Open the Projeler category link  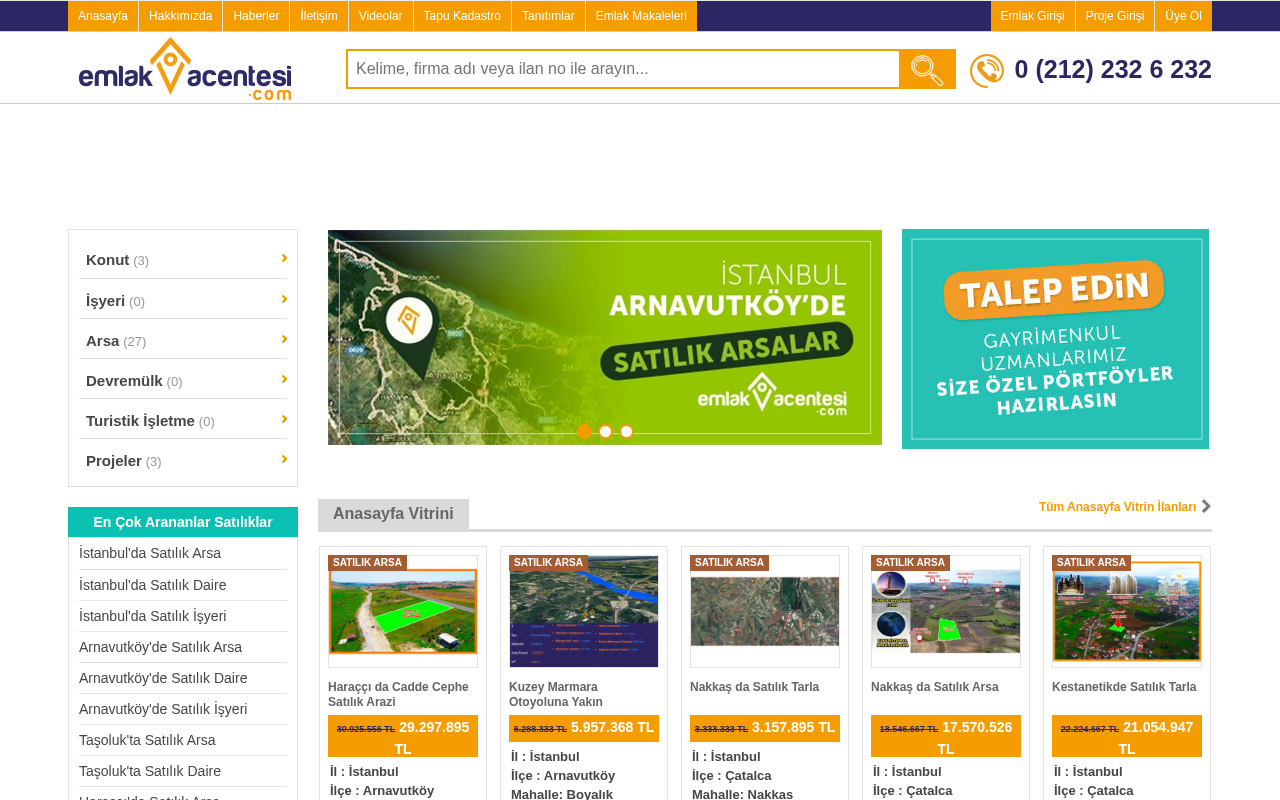pyautogui.click(x=114, y=461)
